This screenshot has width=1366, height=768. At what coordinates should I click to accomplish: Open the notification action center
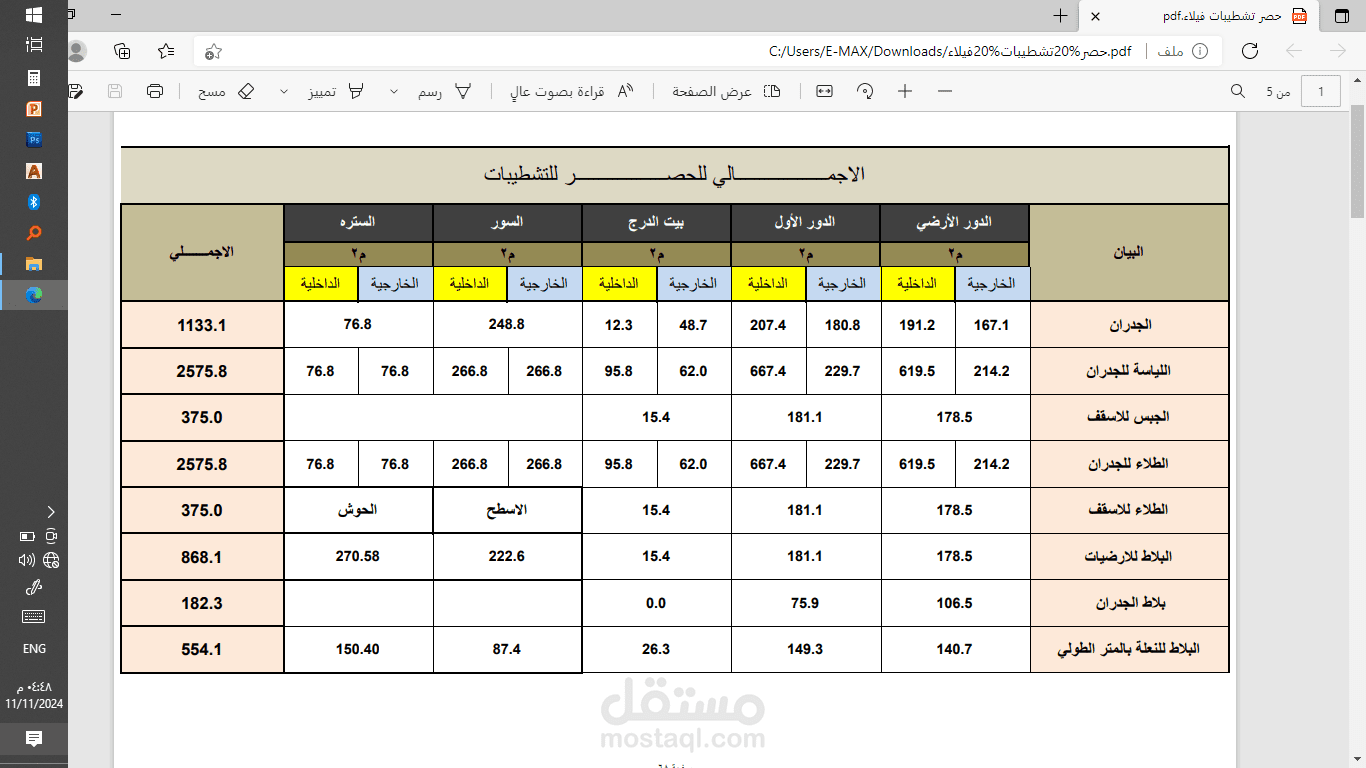[34, 739]
